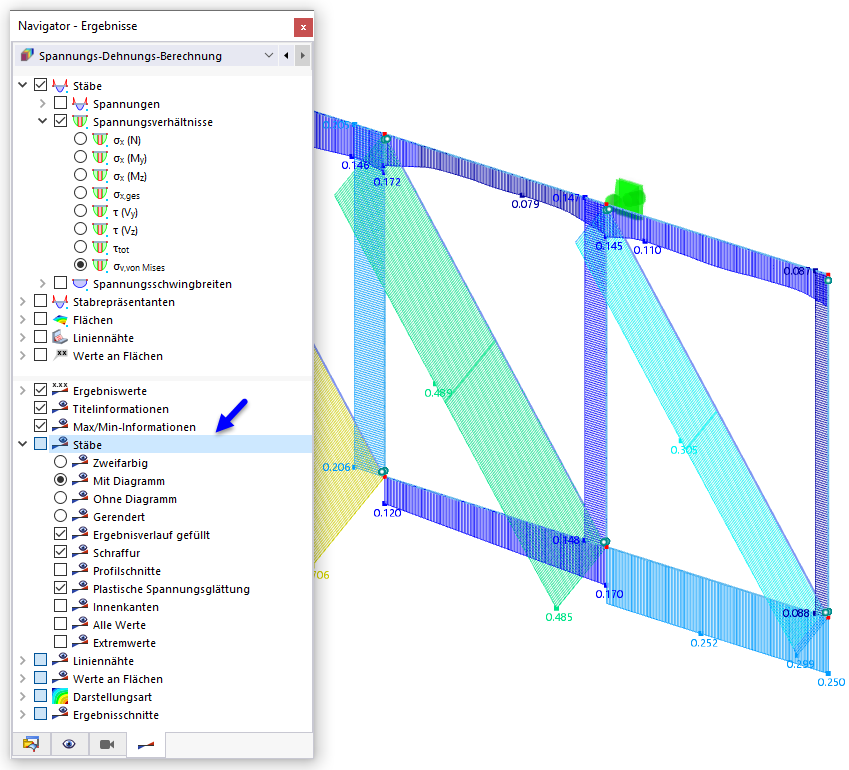Disable Plastische Spannungsglättung checkbox
The height and width of the screenshot is (770, 849).
(x=60, y=588)
